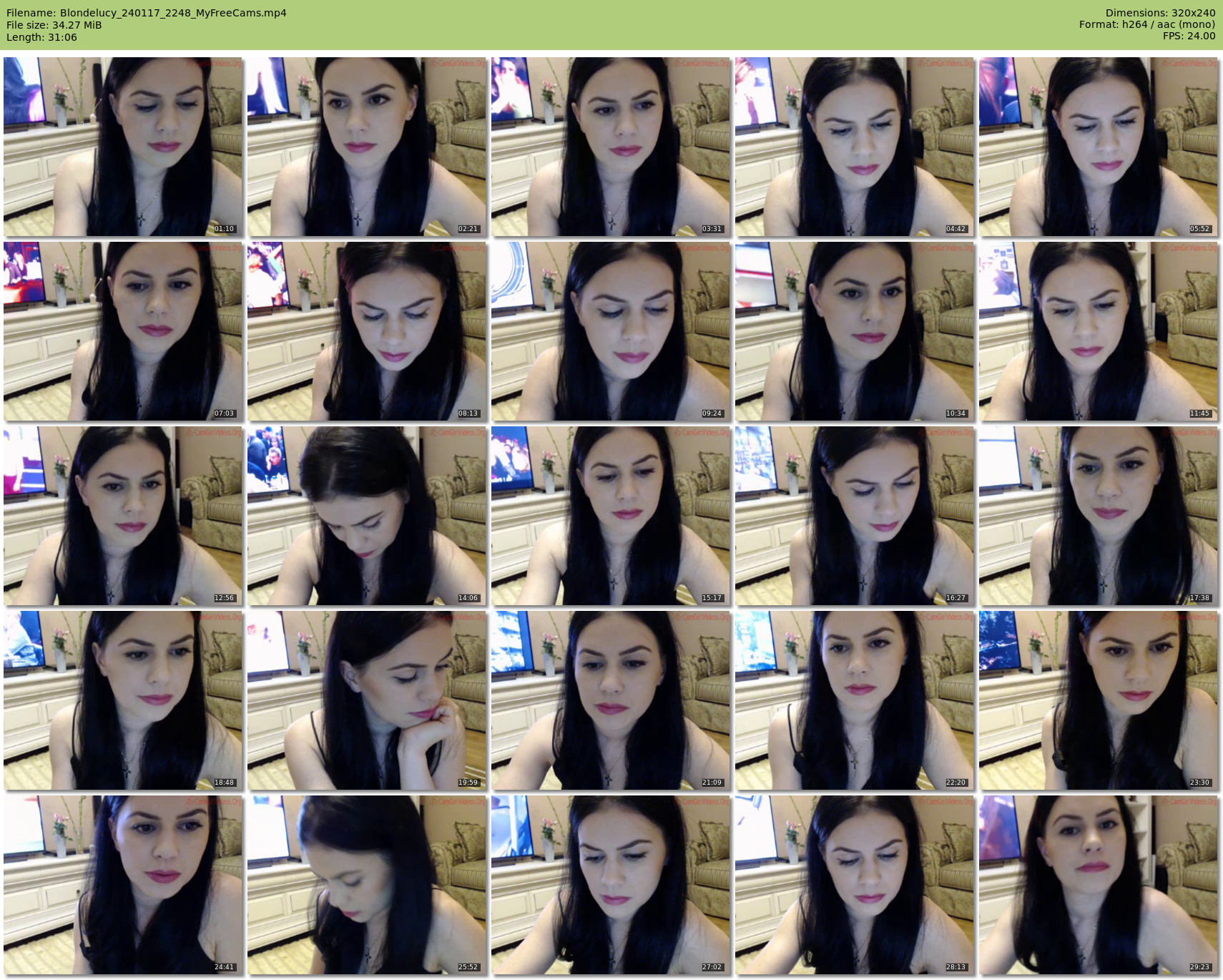1223x980 pixels.
Task: Click the thumbnail labeled 11:45
Action: (1098, 331)
